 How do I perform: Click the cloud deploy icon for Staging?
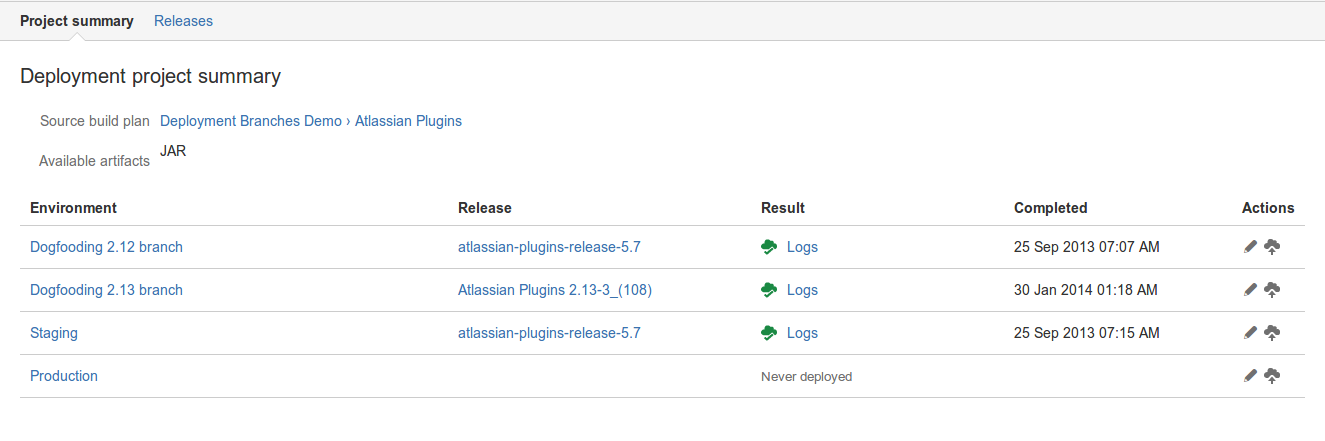[1272, 333]
